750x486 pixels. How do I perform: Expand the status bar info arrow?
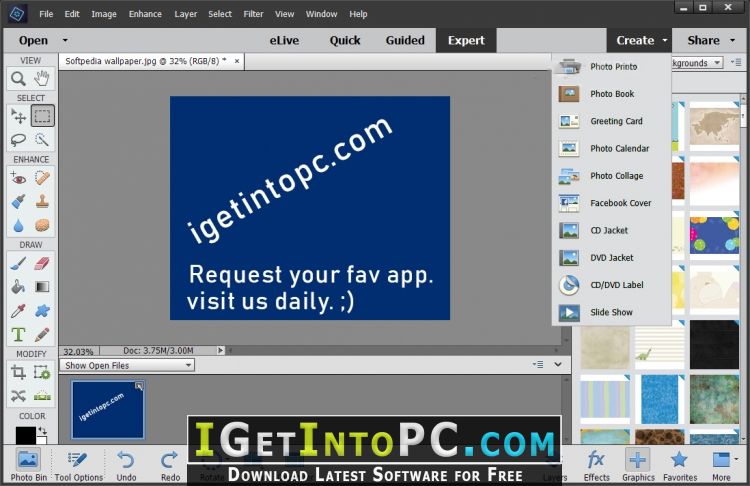(x=220, y=350)
